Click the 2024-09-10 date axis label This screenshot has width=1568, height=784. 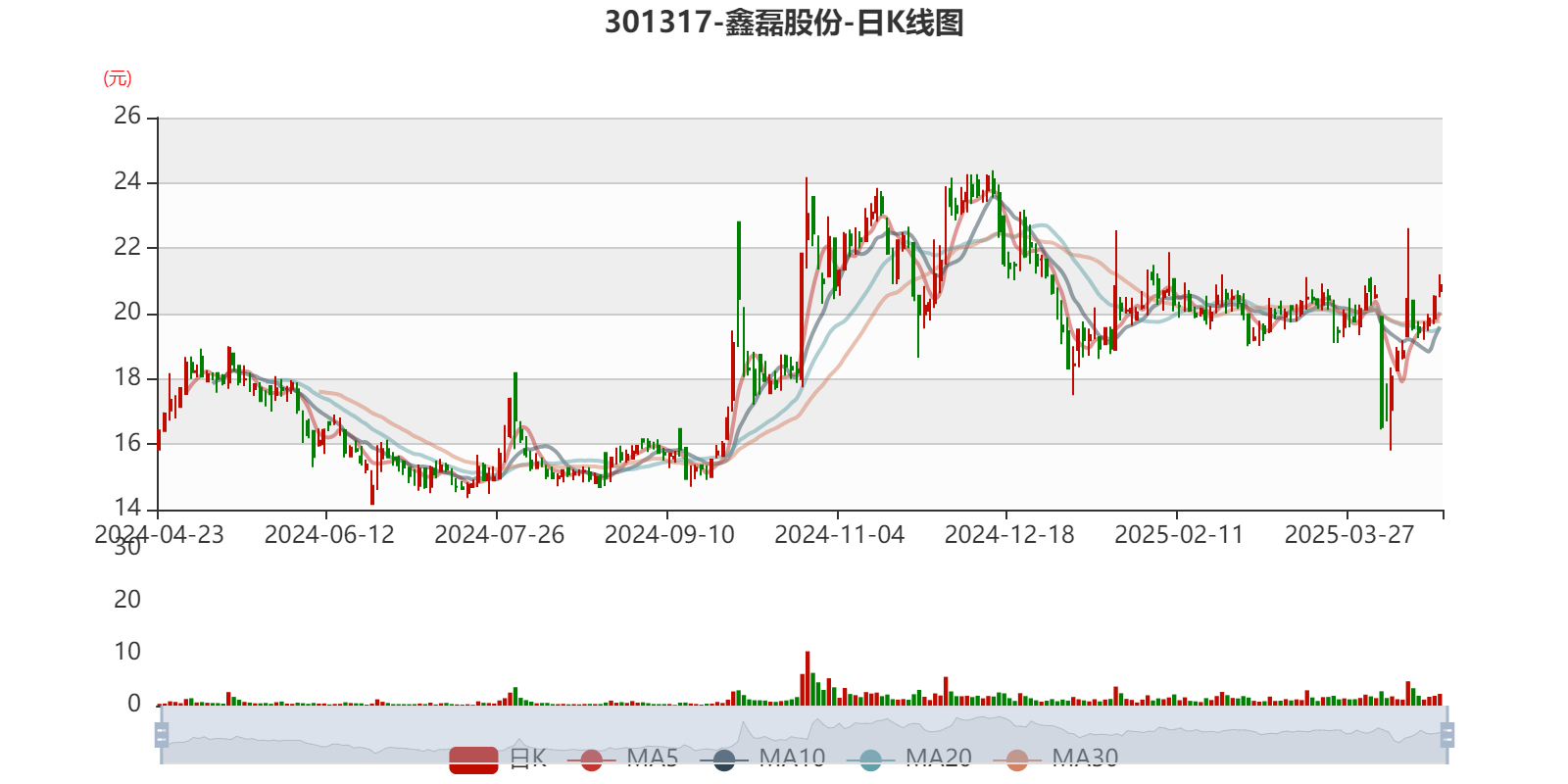click(669, 535)
